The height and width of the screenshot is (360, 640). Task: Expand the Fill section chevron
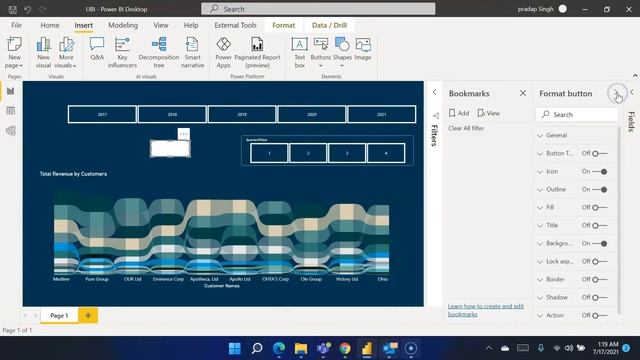[540, 208]
